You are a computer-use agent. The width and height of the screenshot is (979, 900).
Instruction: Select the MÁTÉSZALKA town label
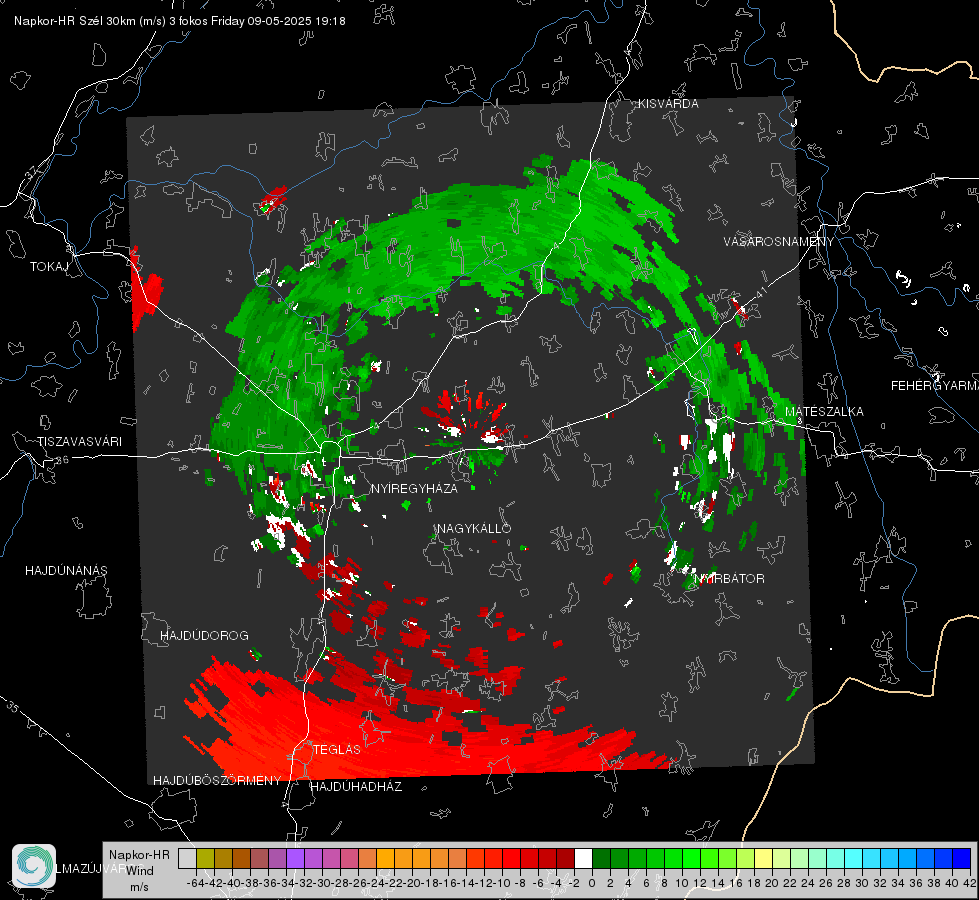[824, 411]
